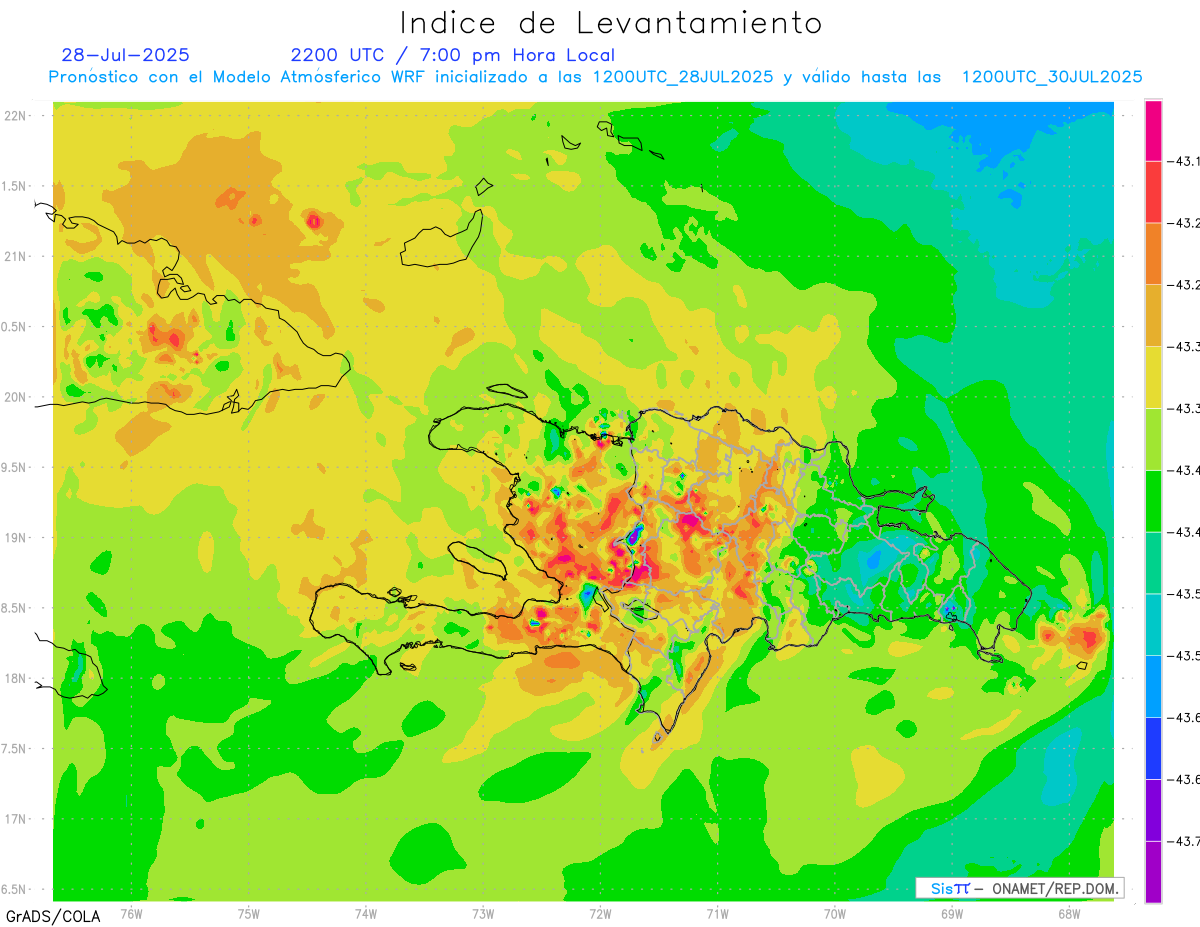1200x927 pixels.
Task: Click the "74W" longitude label
Action: (366, 913)
